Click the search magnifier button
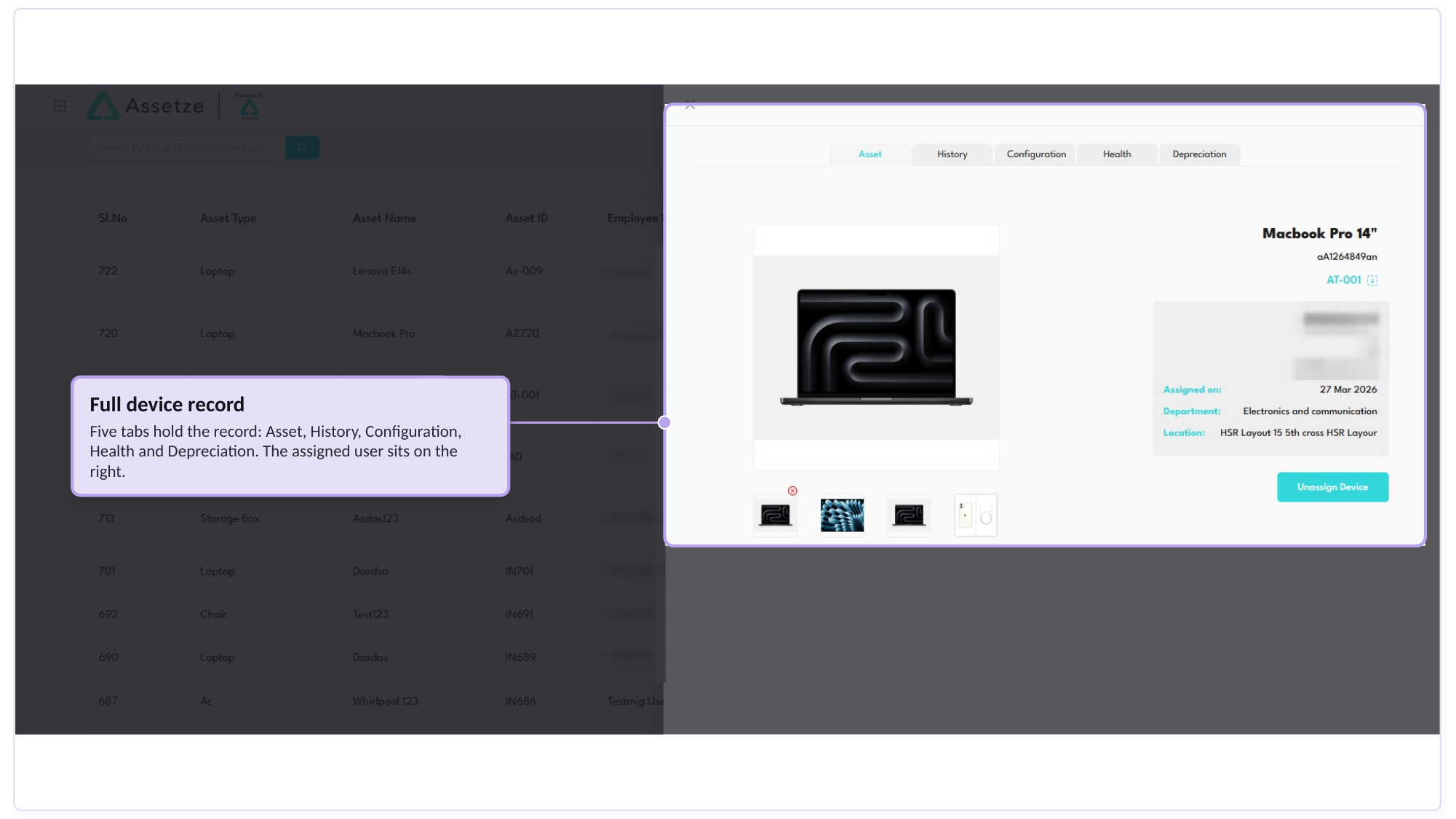1456x819 pixels. pyautogui.click(x=302, y=148)
